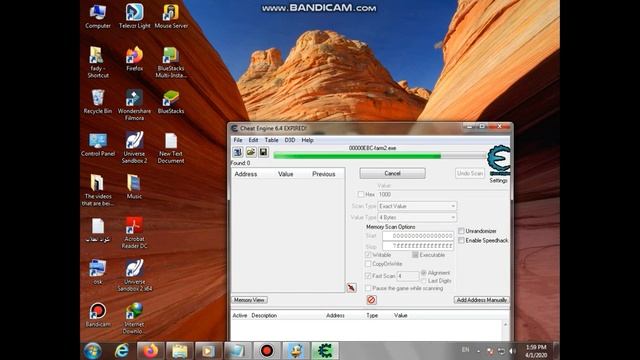Click the Stop address field
Image resolution: width=640 pixels, height=360 pixels.
(418, 246)
